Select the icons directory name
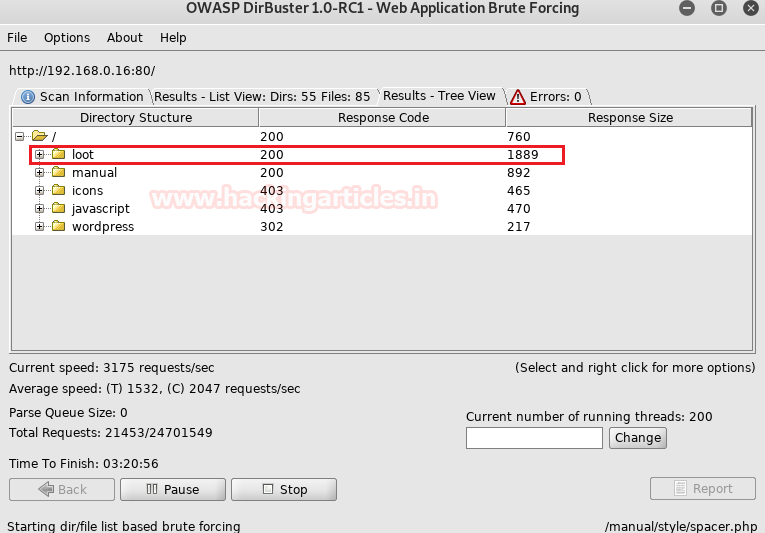The height and width of the screenshot is (533, 765). [88, 191]
